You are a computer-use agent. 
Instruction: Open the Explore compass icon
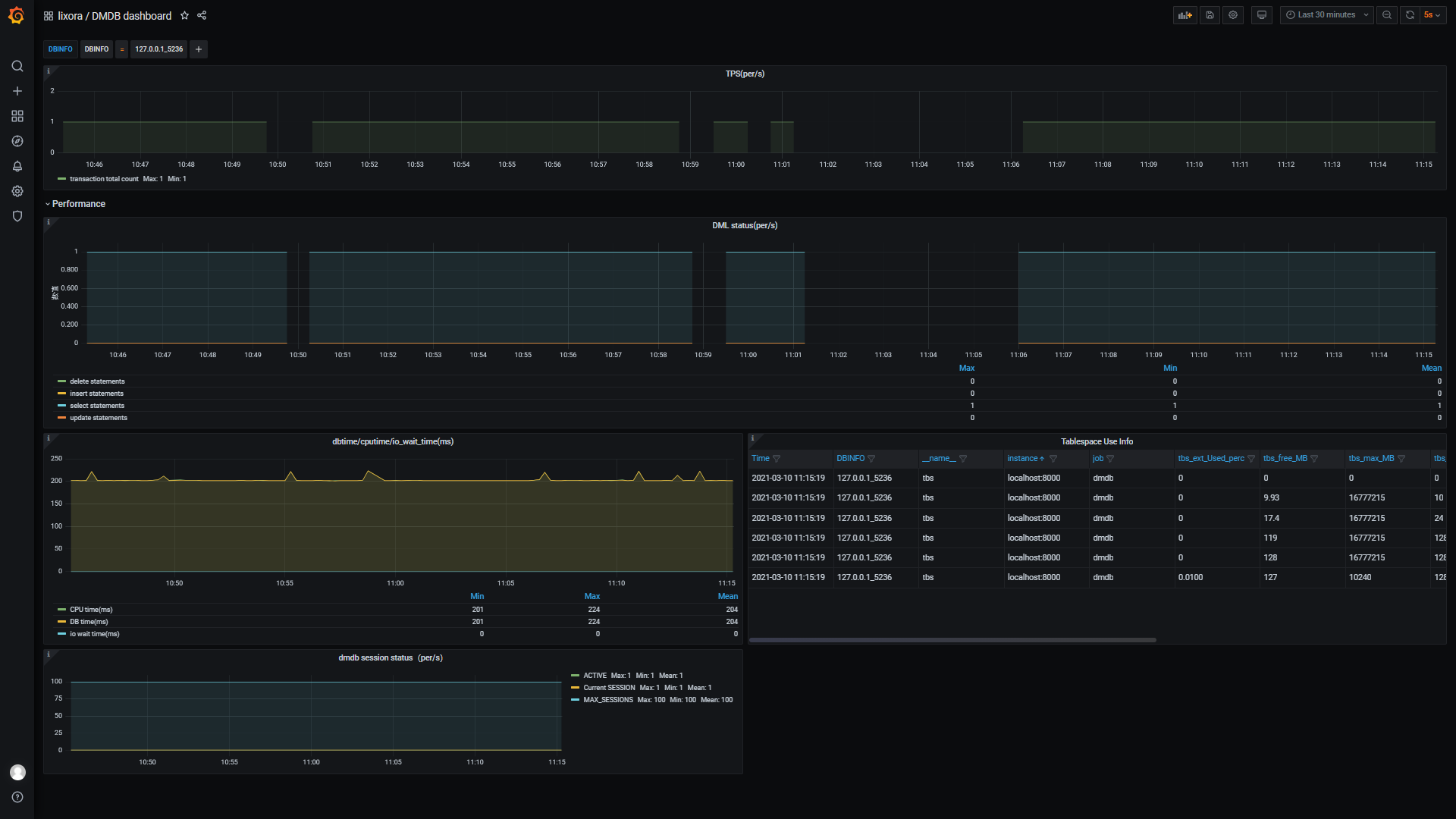tap(17, 141)
